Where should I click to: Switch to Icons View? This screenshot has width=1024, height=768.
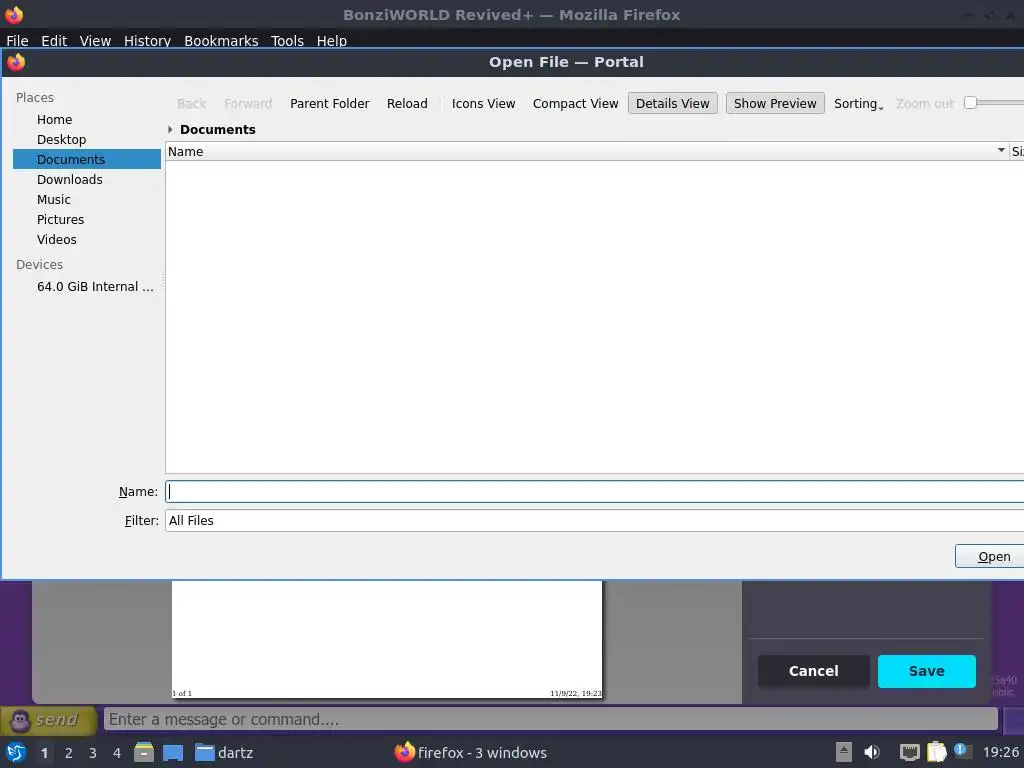483,103
